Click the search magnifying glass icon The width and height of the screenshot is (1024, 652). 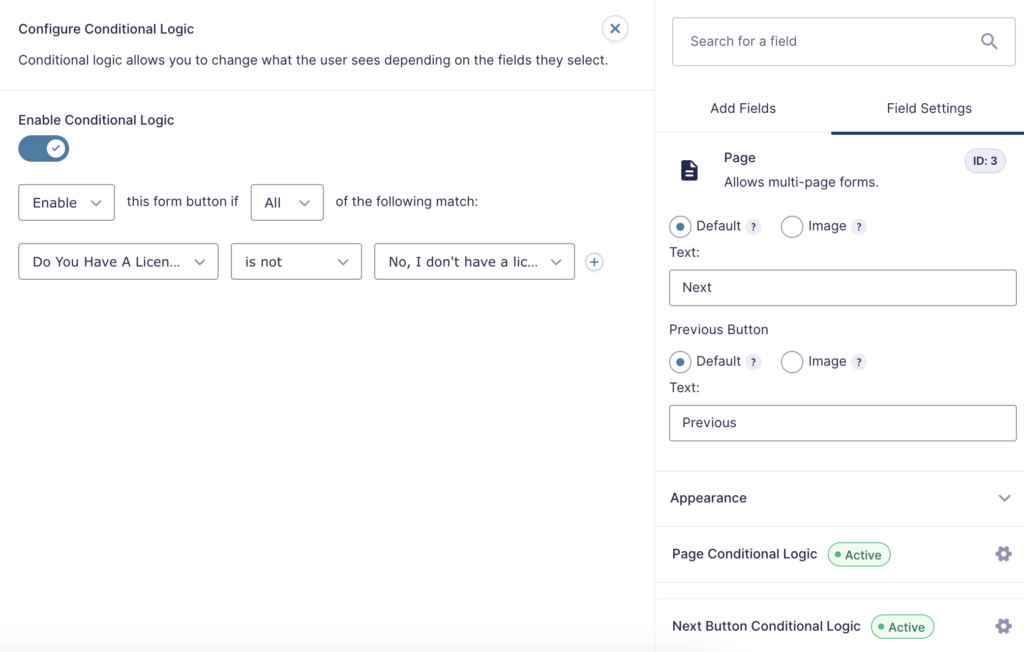tap(989, 41)
